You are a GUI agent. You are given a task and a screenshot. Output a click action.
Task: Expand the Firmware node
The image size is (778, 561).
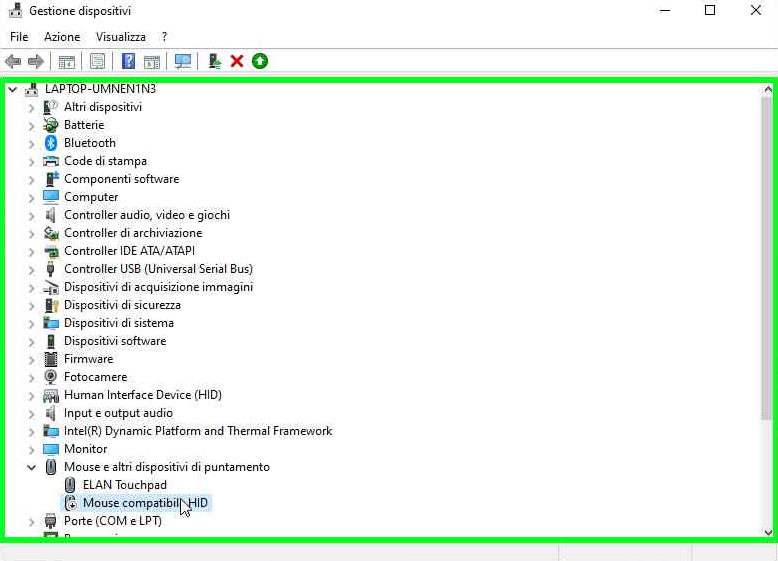coord(31,360)
